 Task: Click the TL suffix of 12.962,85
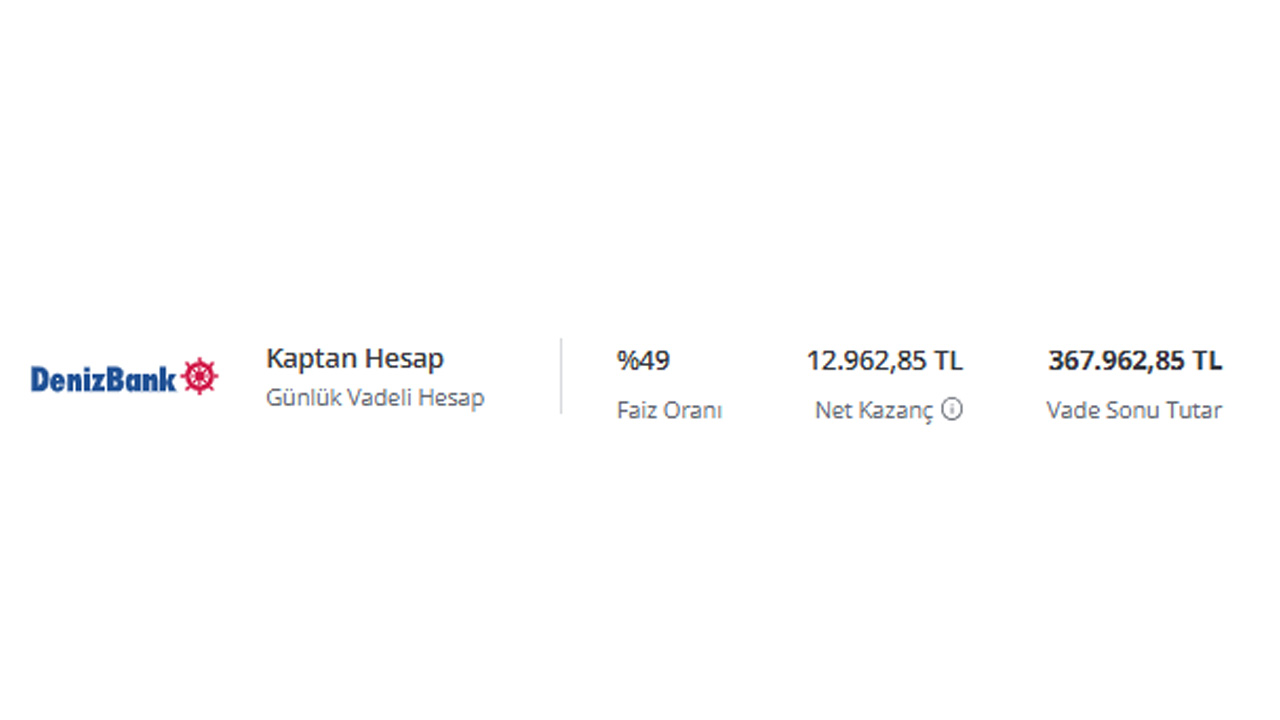point(949,360)
